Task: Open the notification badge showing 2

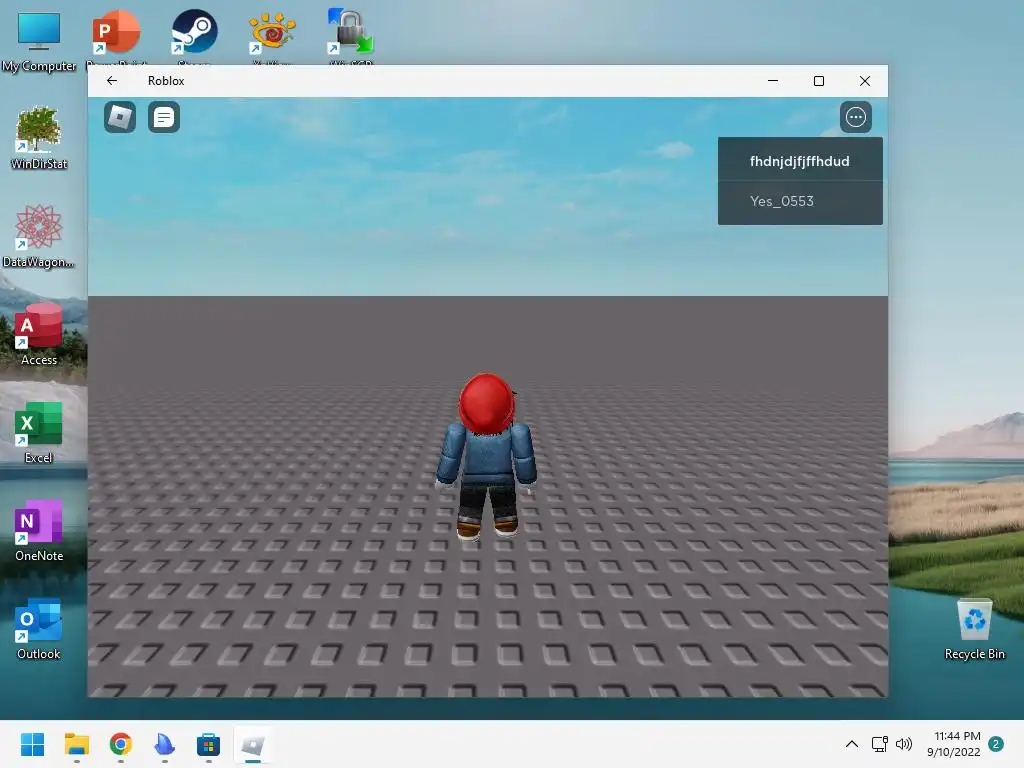Action: point(996,744)
